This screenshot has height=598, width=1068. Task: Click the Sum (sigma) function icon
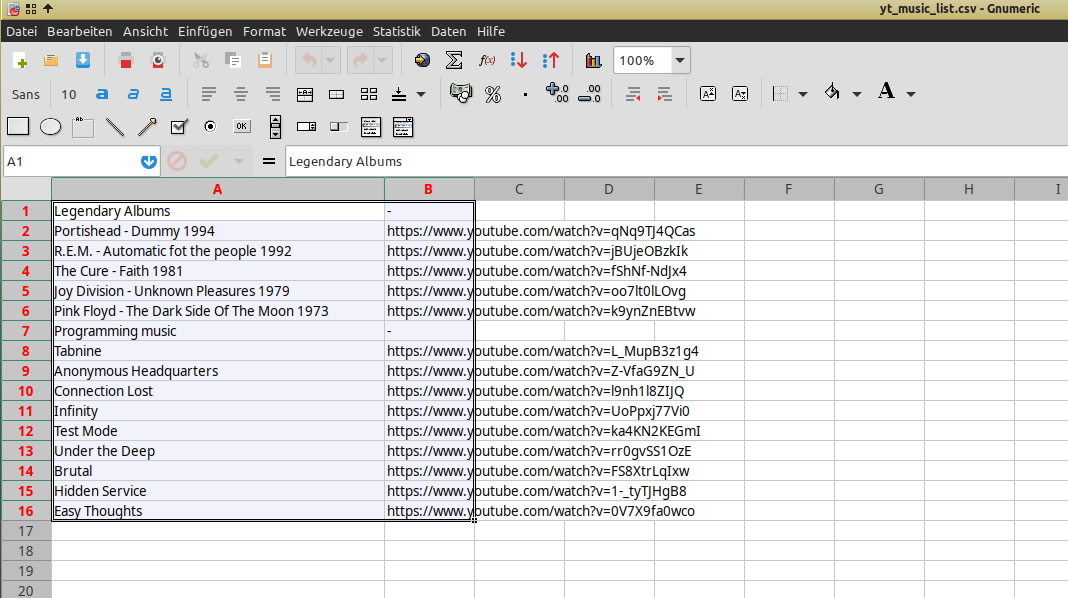click(454, 60)
